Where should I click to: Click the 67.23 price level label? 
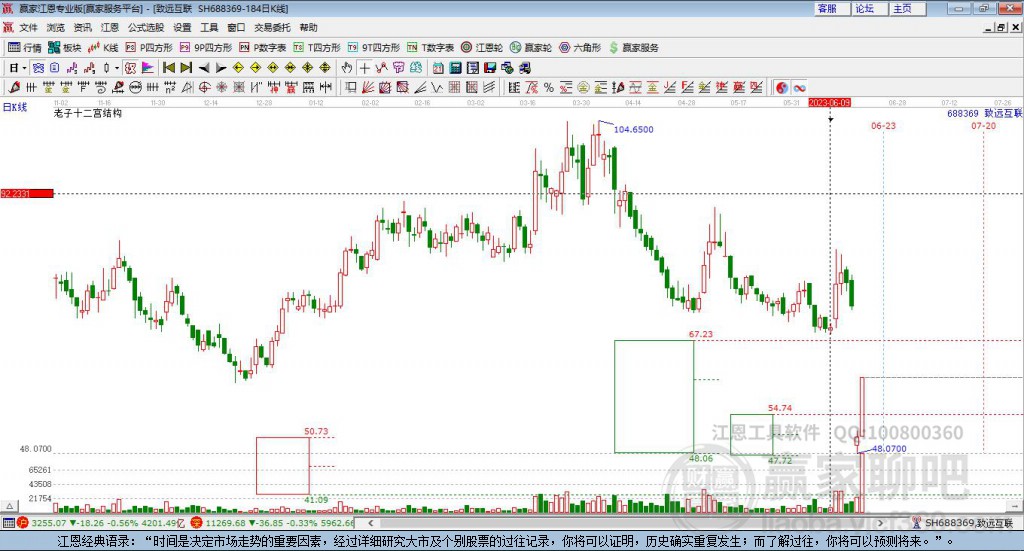tap(701, 334)
